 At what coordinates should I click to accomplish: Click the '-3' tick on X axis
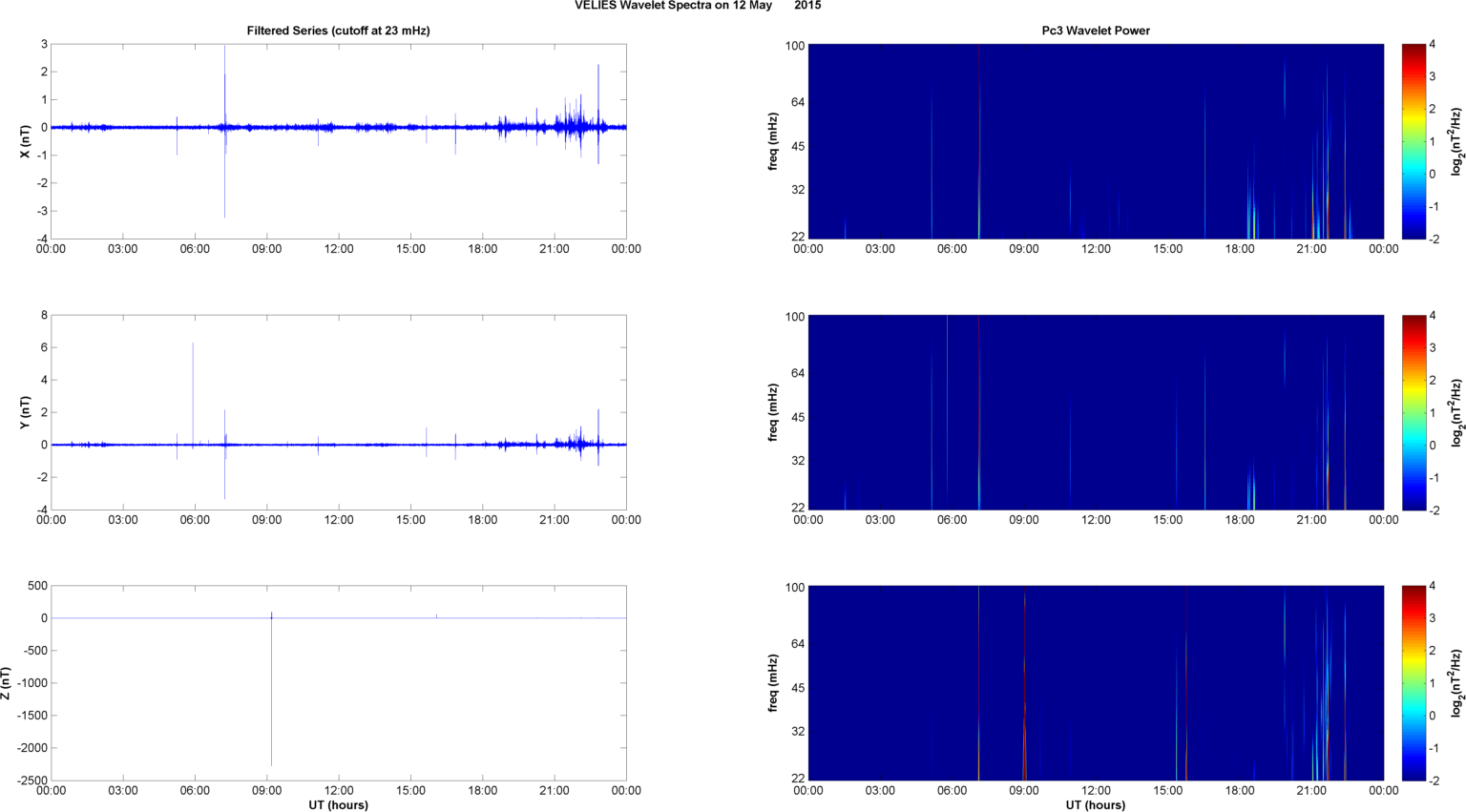41,211
